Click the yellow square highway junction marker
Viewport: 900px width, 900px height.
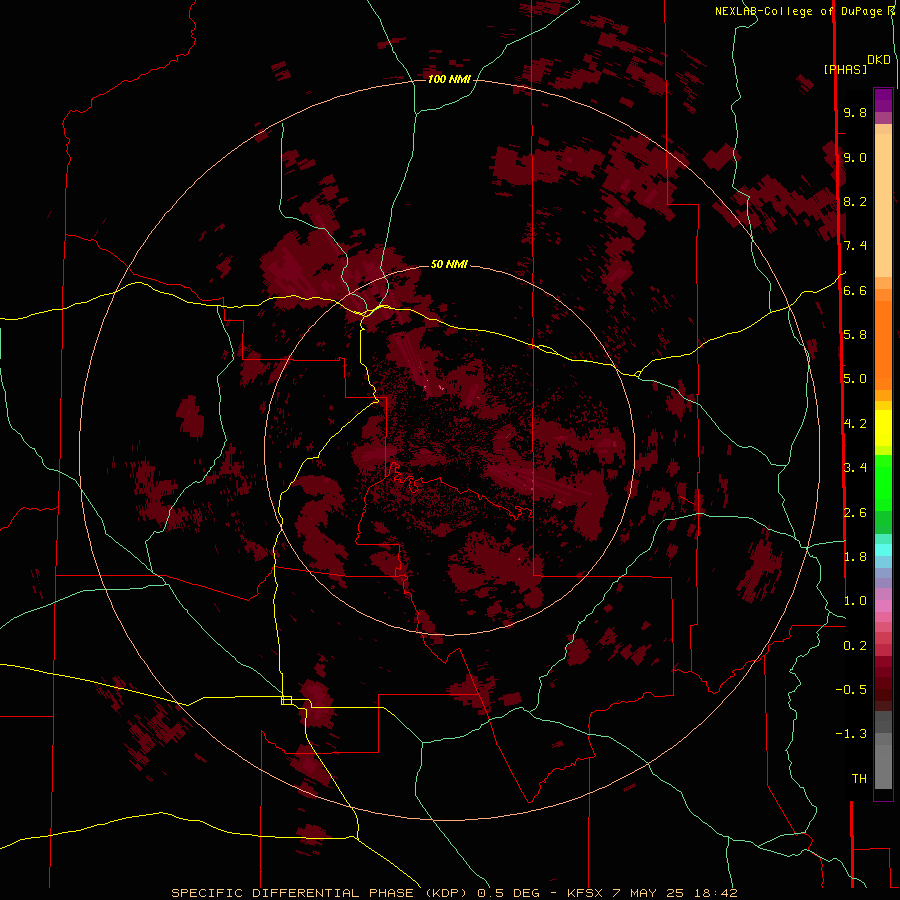pos(286,700)
